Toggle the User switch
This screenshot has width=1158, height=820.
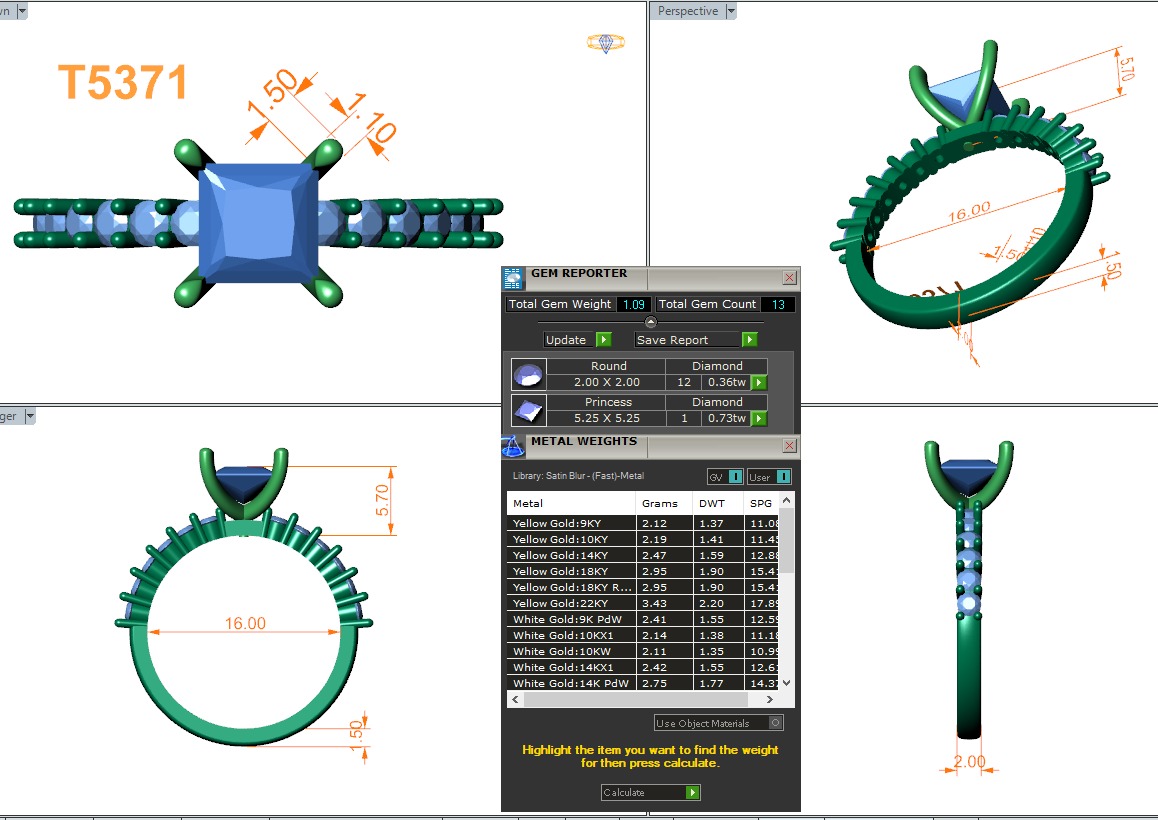783,477
